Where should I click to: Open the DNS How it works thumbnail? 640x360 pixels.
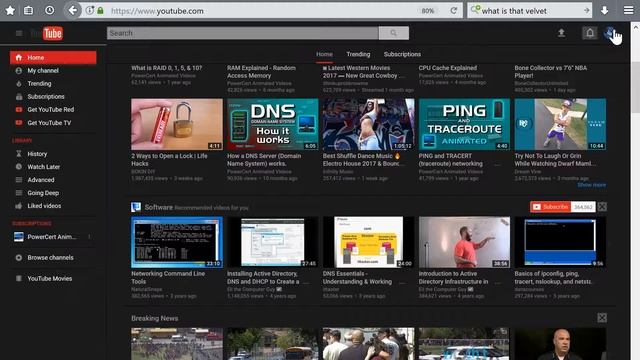coord(273,124)
